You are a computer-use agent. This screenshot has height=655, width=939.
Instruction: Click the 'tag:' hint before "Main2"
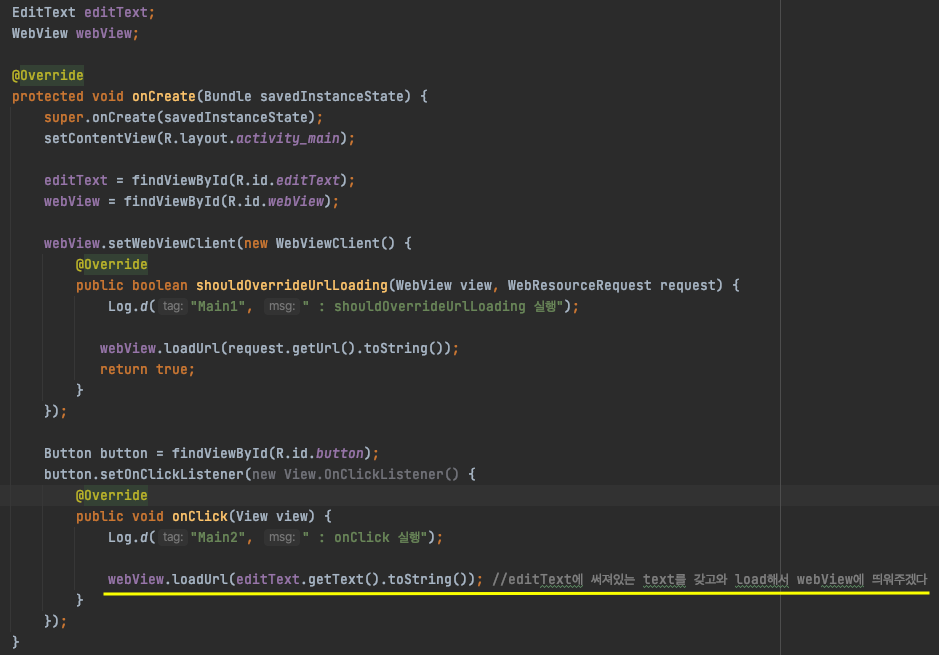tap(172, 538)
